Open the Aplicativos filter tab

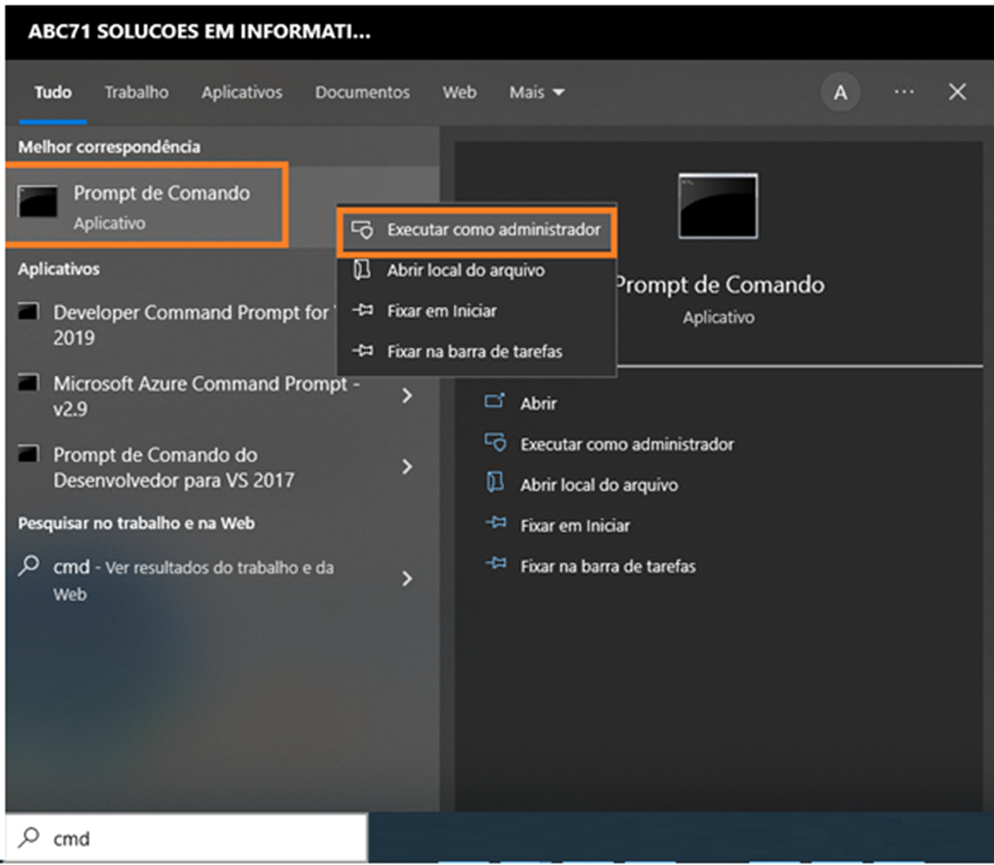coord(242,93)
